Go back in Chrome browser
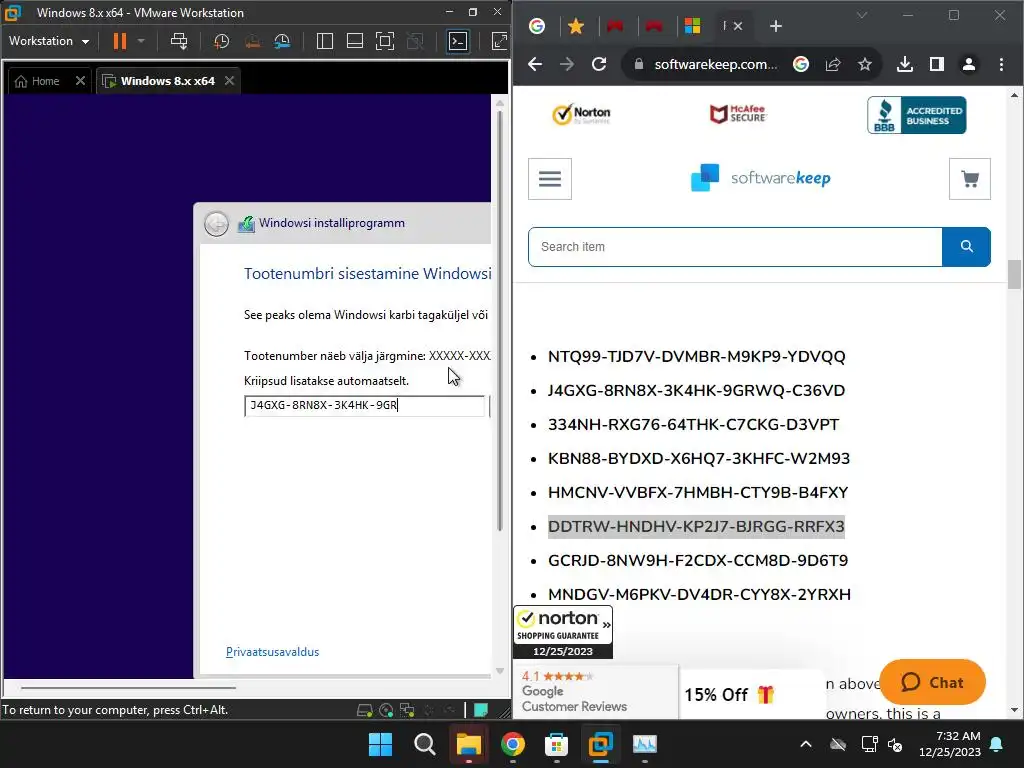 (x=535, y=64)
